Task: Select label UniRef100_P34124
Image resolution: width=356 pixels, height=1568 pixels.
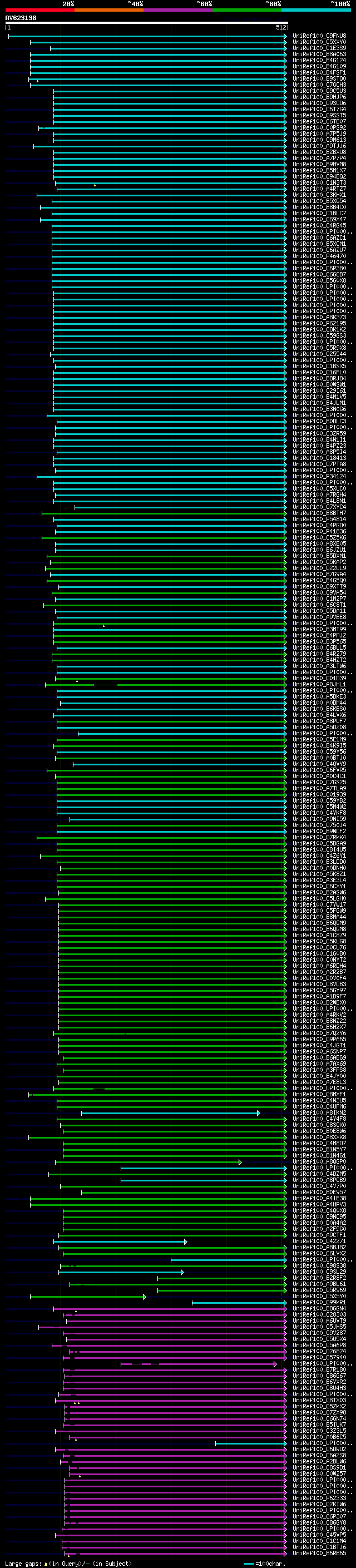Action: (x=319, y=477)
